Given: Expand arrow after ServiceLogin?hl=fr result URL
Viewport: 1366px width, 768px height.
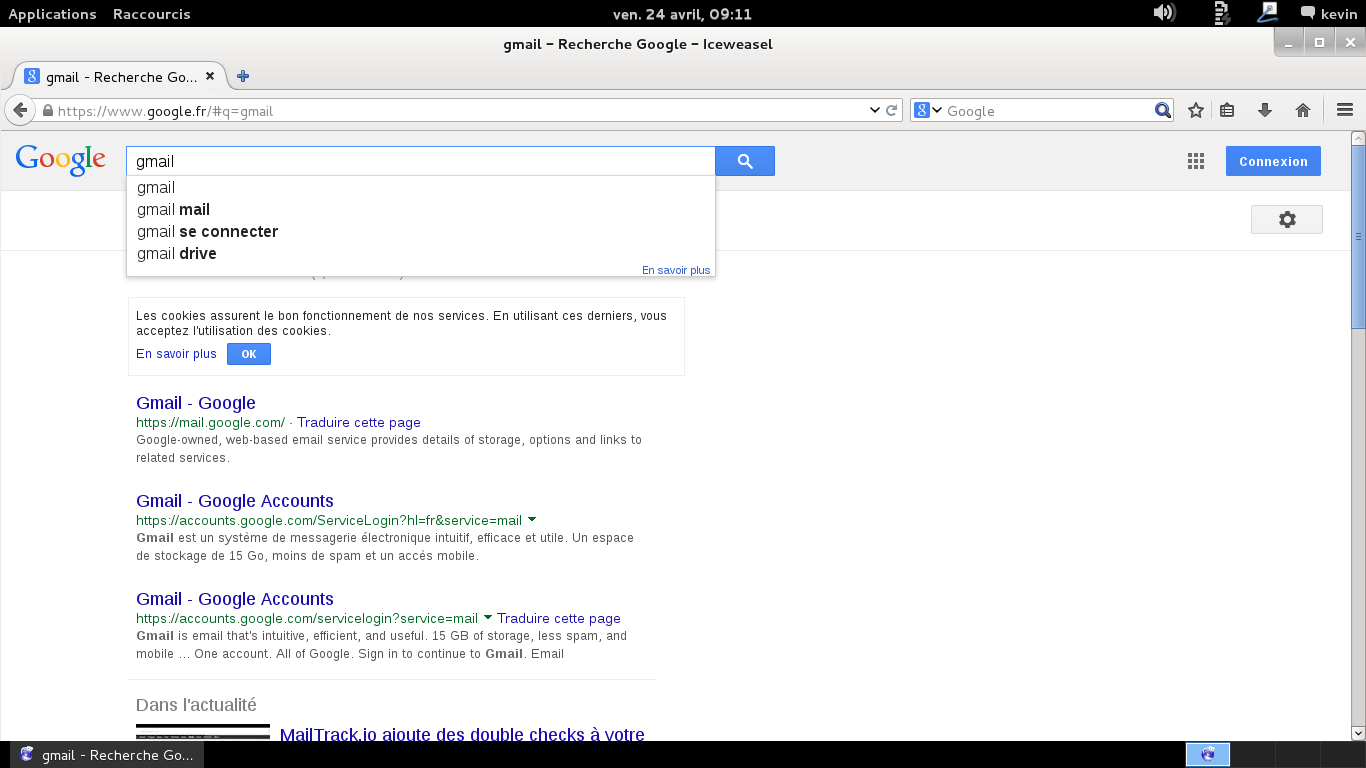Looking at the screenshot, I should pos(532,520).
